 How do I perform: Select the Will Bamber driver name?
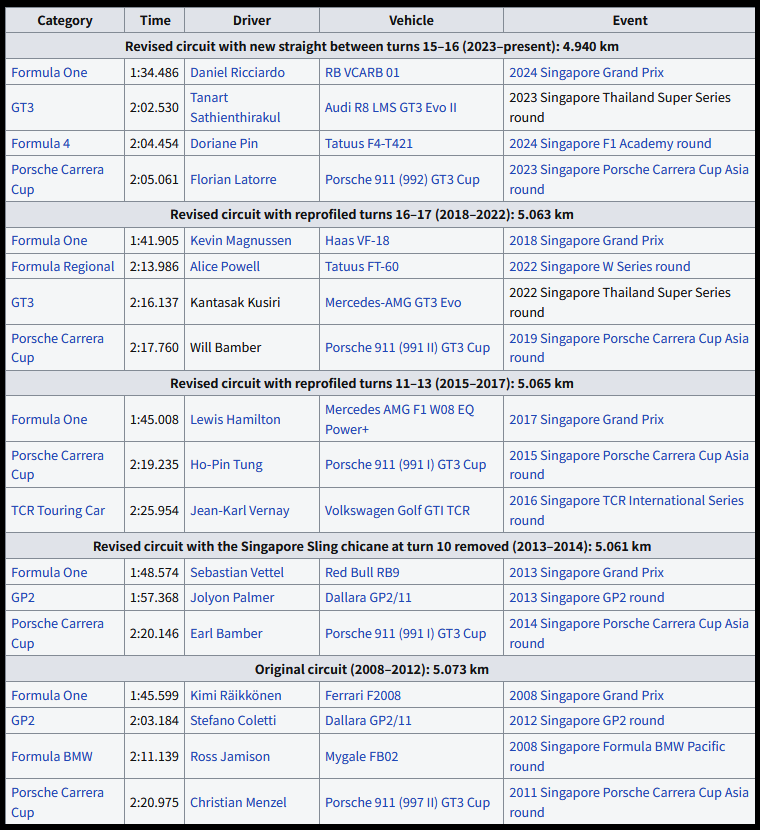225,347
